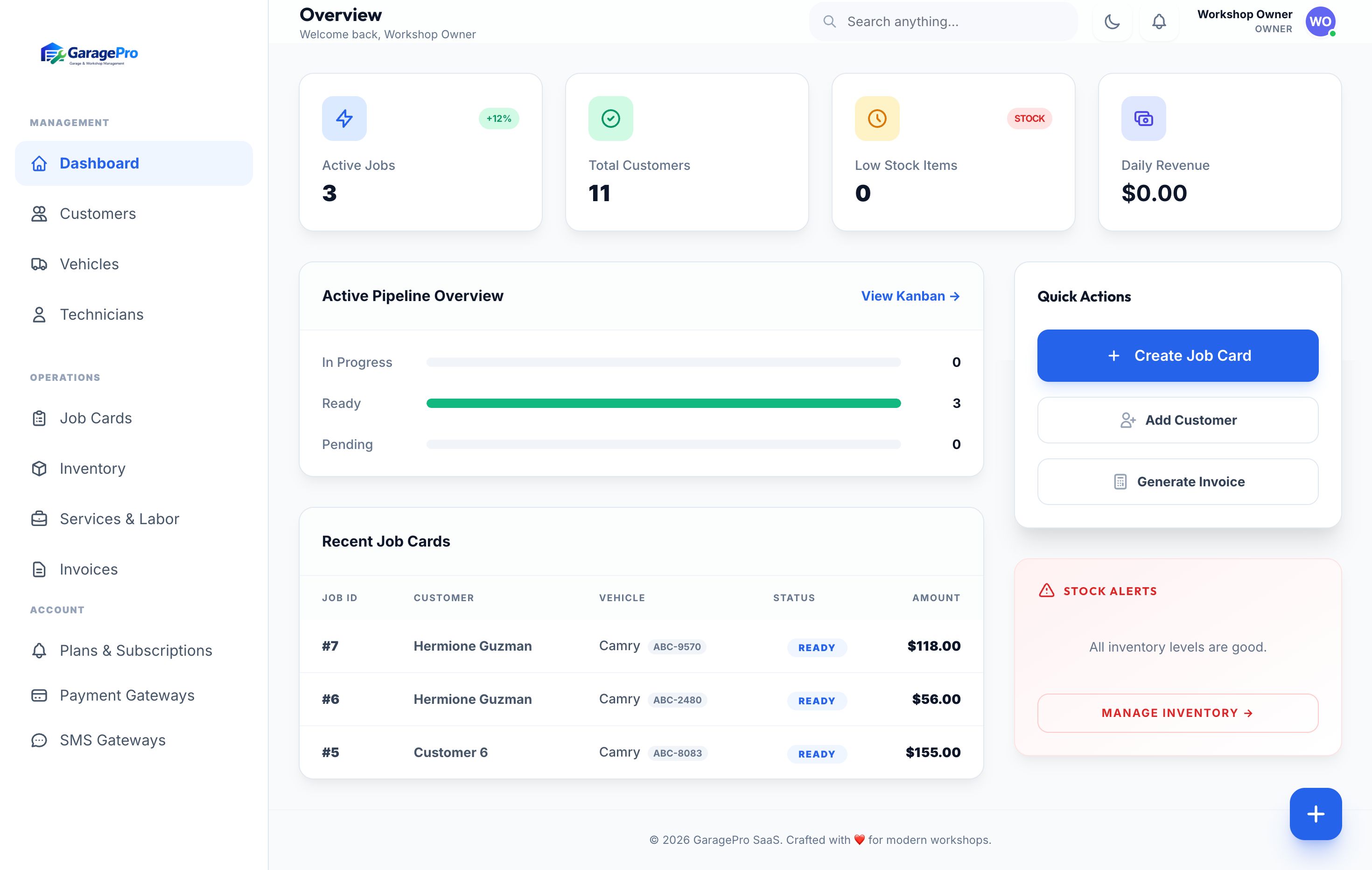Image resolution: width=1372 pixels, height=870 pixels.
Task: Click the Total Customers checkmark icon
Action: pyautogui.click(x=610, y=119)
